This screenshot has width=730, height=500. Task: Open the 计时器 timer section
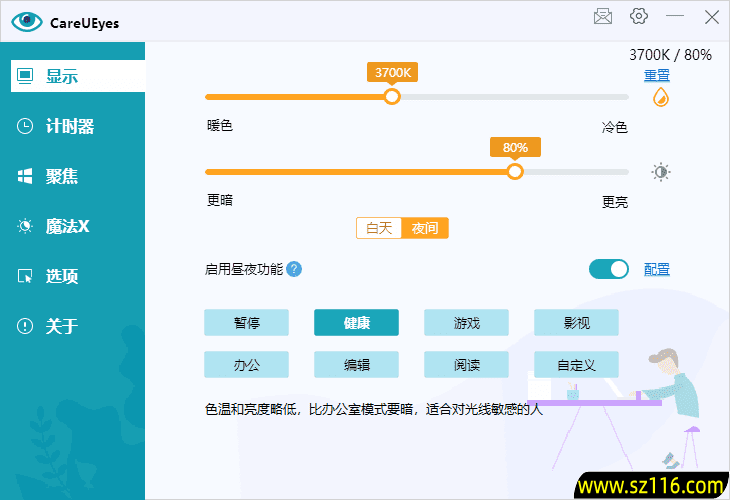tap(70, 126)
